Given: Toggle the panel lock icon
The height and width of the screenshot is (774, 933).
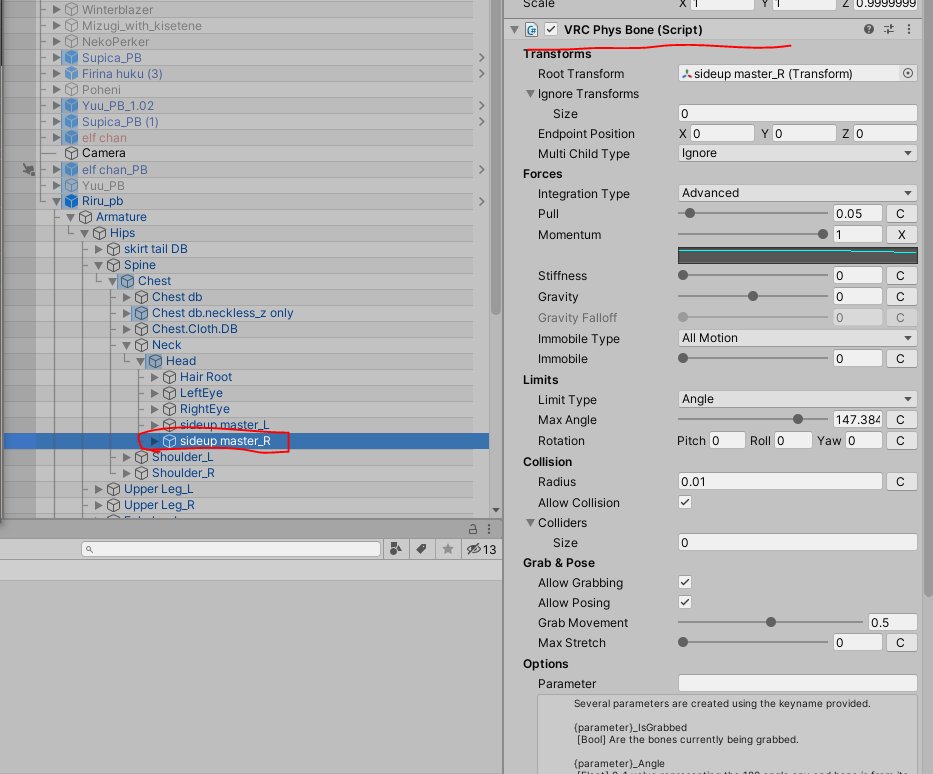Looking at the screenshot, I should (472, 529).
